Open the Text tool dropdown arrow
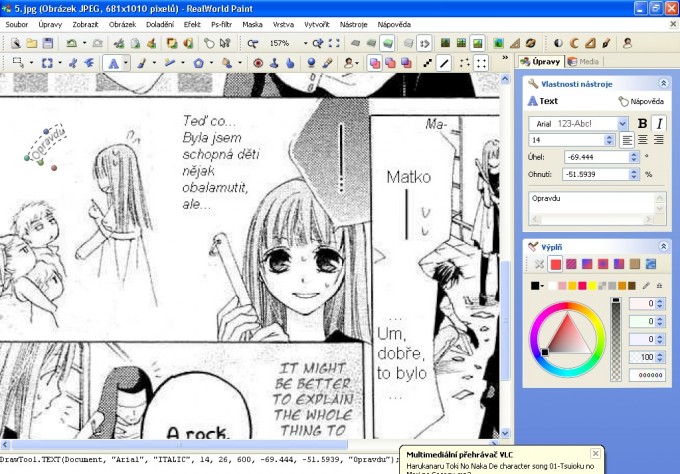 126,64
